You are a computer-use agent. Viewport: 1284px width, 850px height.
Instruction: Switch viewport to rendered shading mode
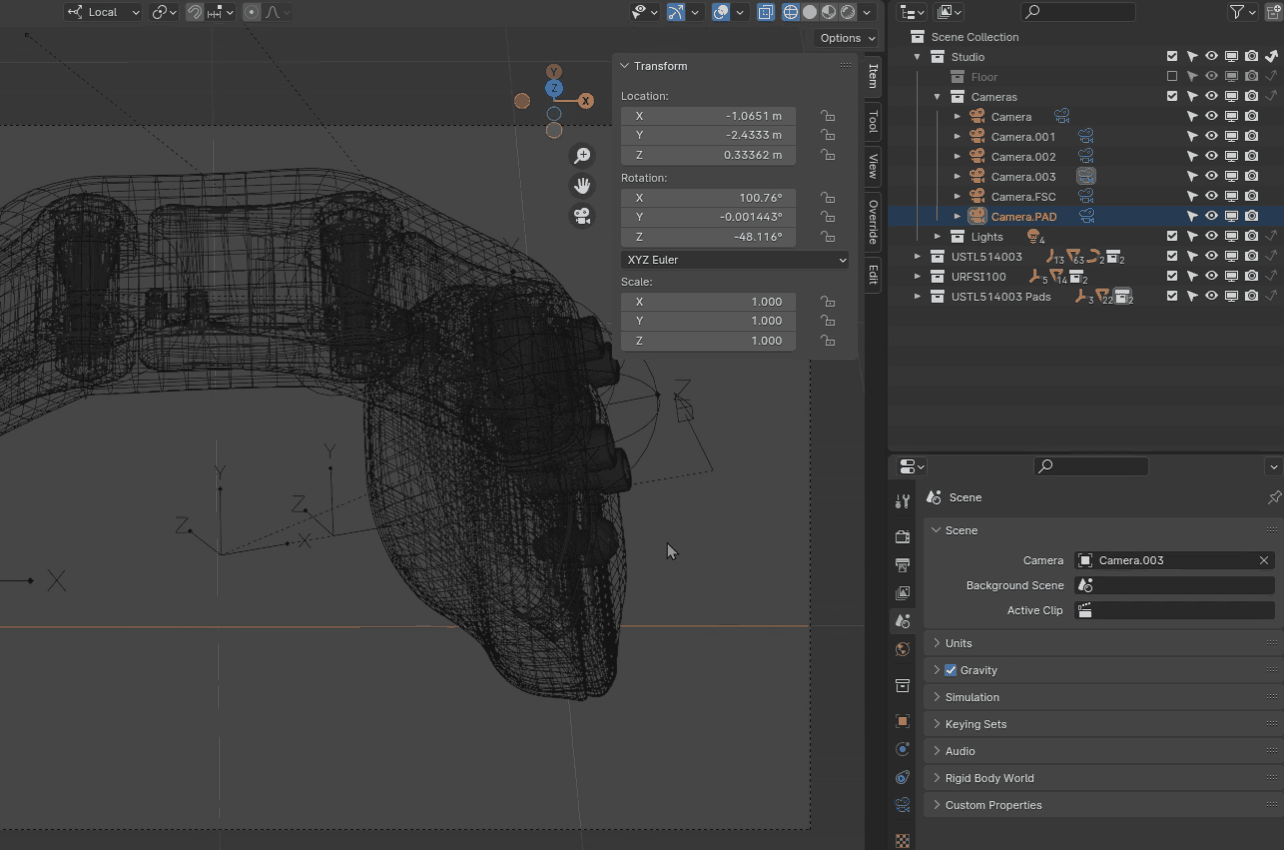pos(848,12)
